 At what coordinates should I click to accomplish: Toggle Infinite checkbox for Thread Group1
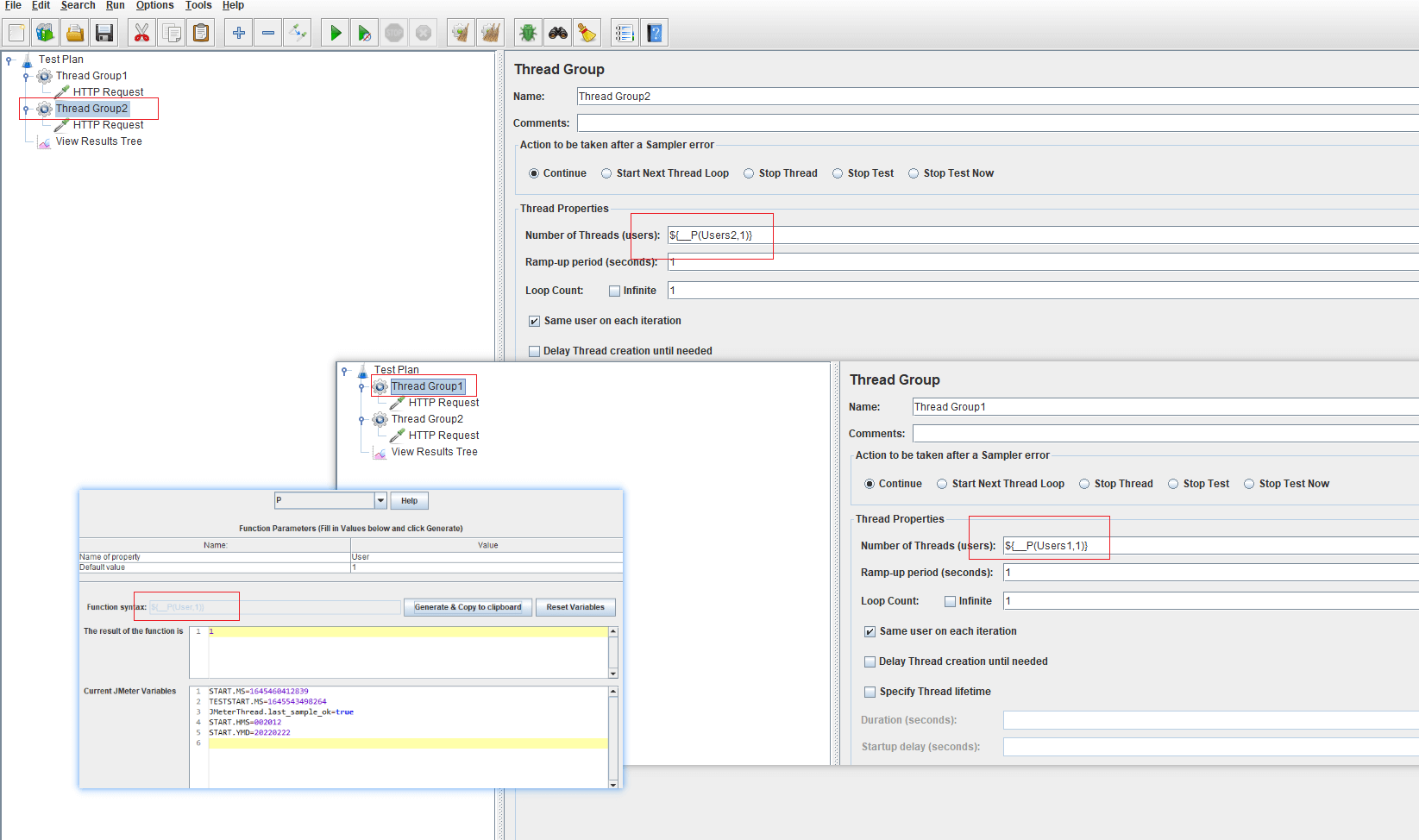point(950,601)
